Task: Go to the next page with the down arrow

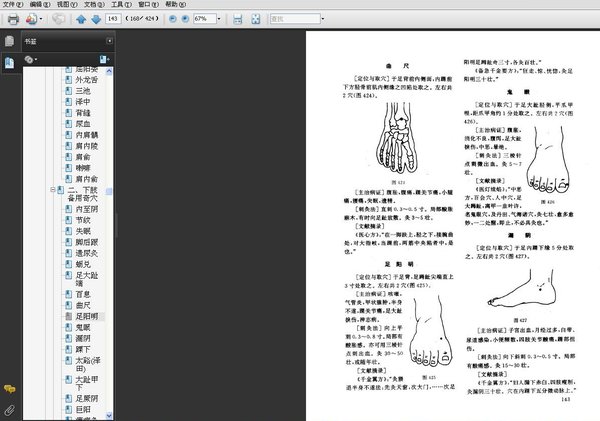Action: [96, 19]
